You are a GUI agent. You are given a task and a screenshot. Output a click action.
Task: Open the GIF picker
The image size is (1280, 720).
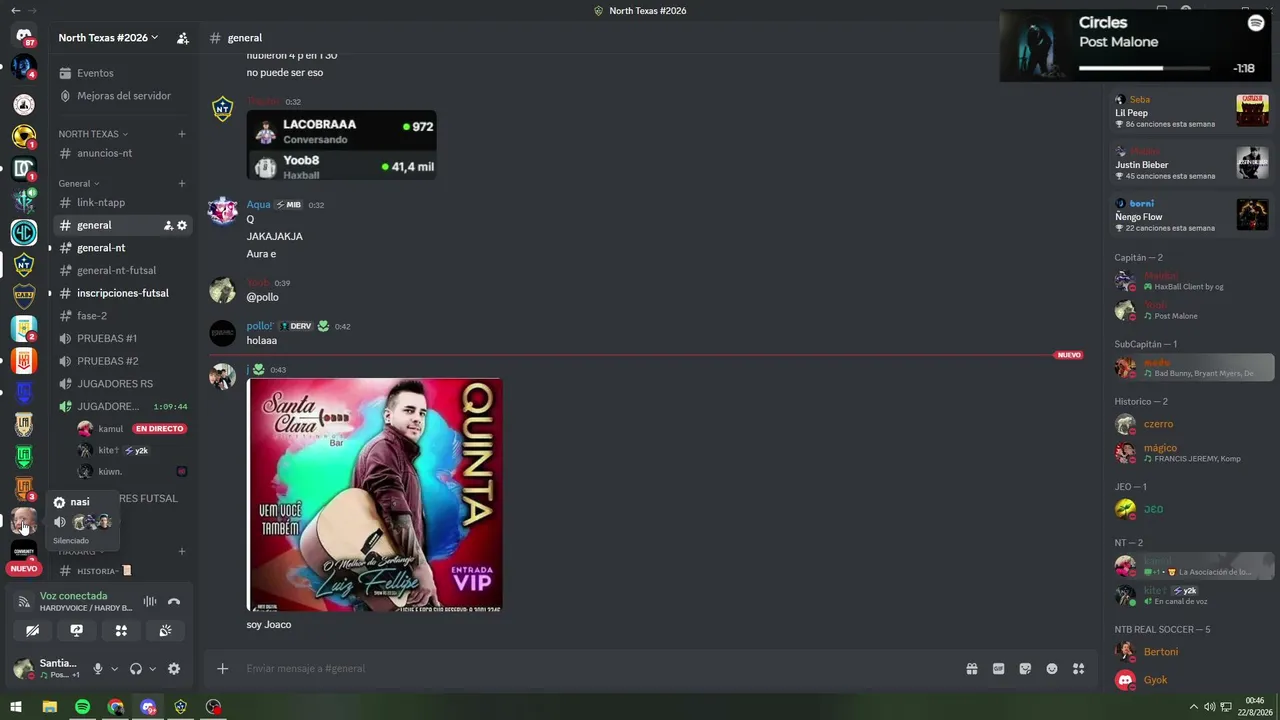coord(998,669)
